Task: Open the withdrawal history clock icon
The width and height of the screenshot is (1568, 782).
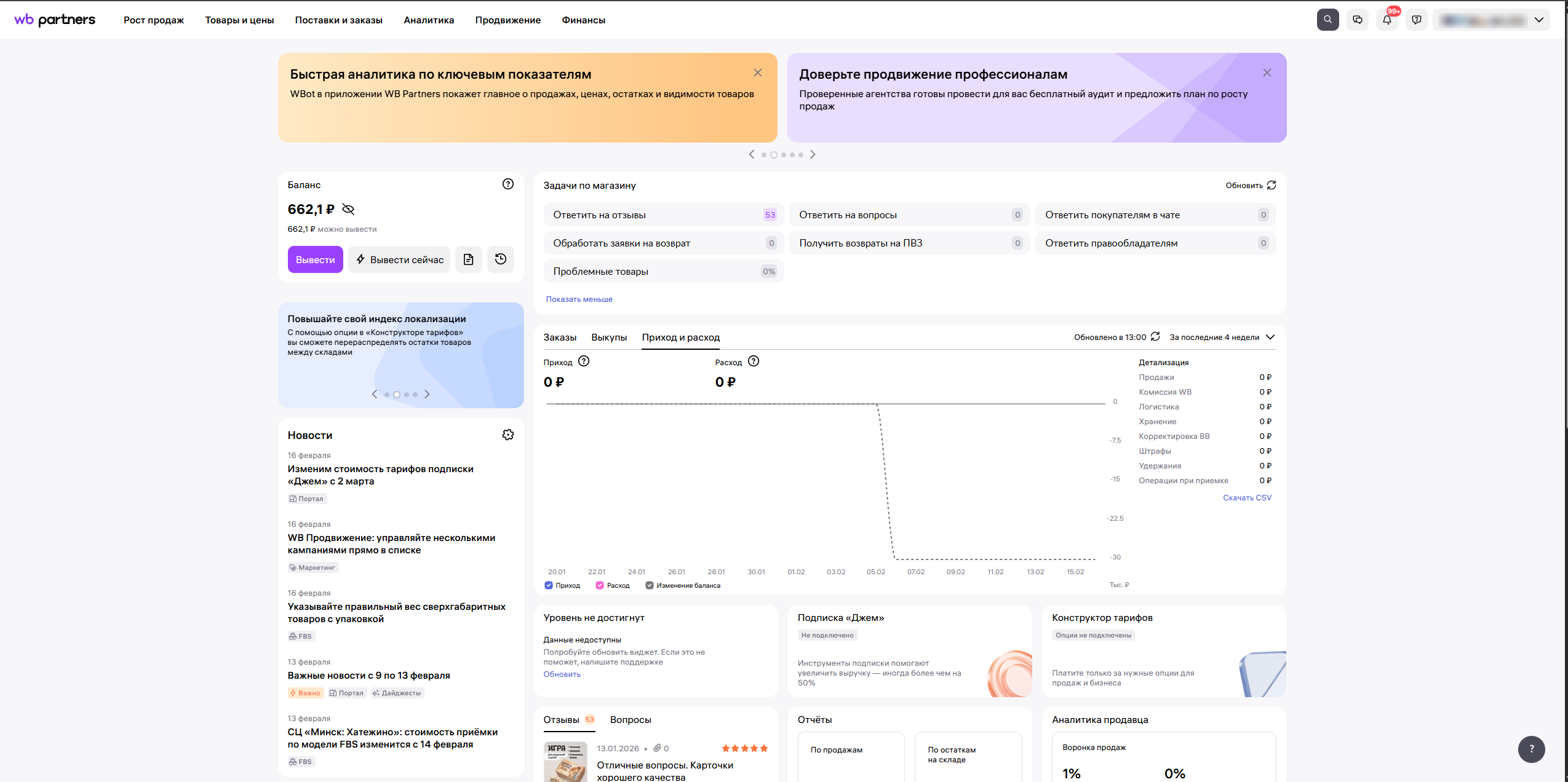Action: coord(500,259)
